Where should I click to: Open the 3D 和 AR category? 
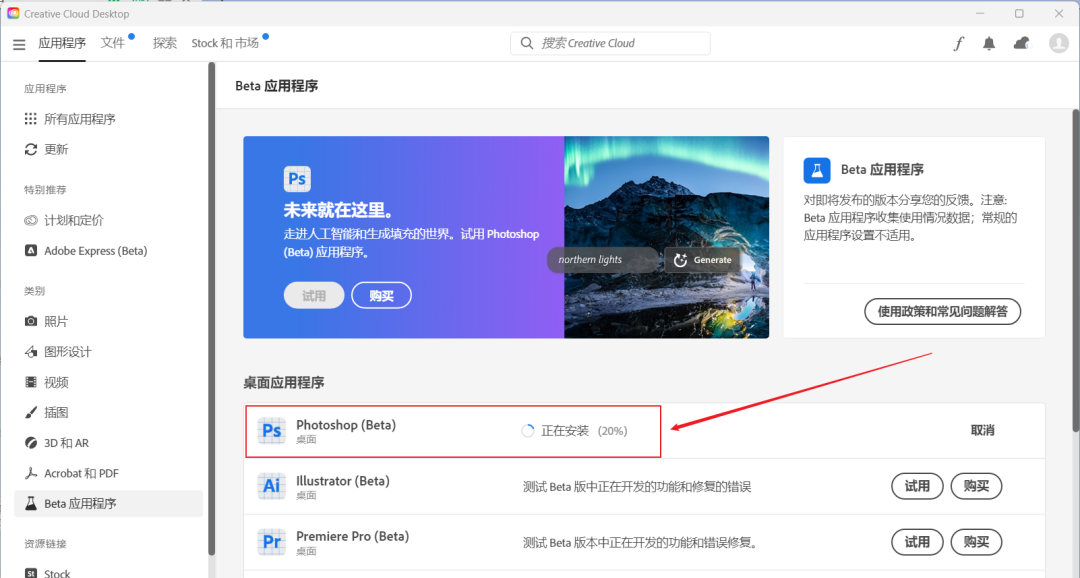coord(58,442)
